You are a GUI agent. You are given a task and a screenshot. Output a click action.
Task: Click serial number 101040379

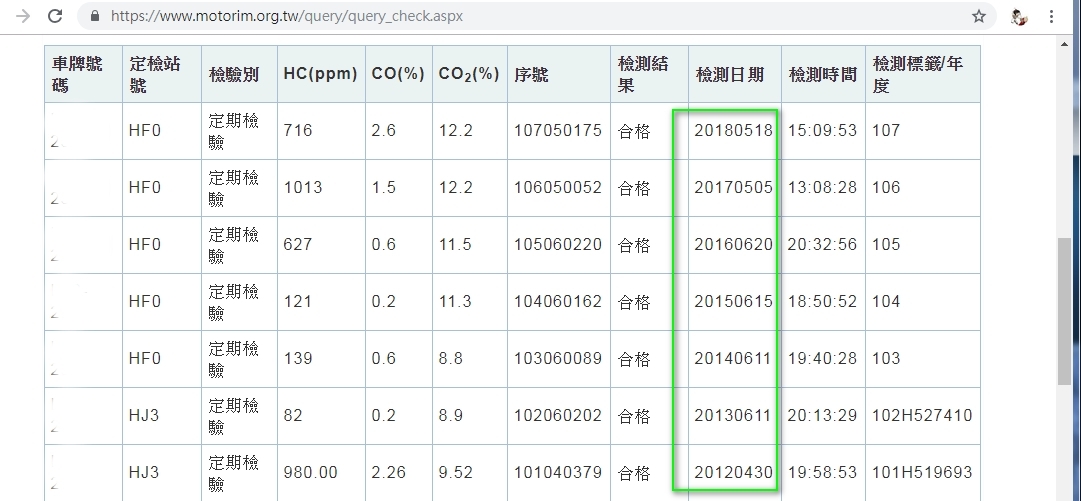tap(558, 473)
